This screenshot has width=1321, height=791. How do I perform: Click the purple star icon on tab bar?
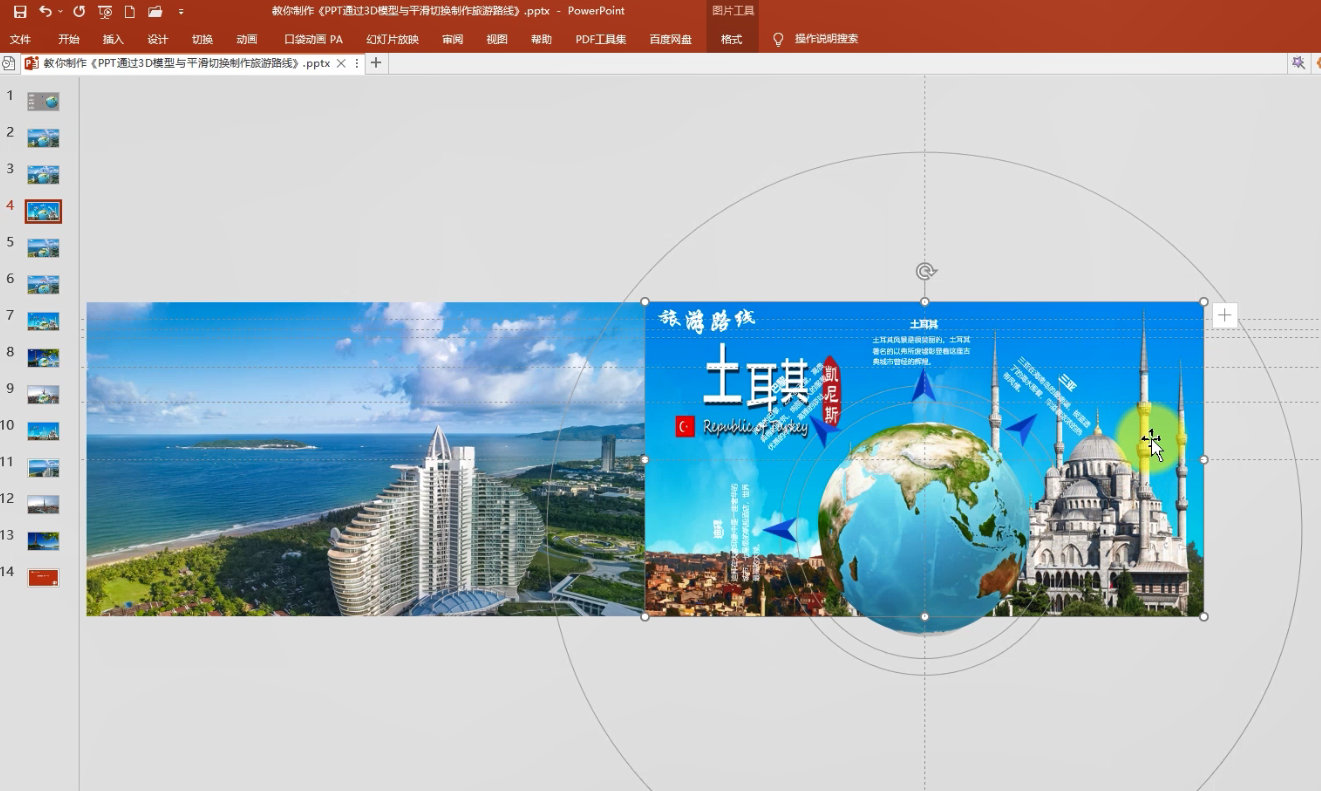tap(1298, 63)
